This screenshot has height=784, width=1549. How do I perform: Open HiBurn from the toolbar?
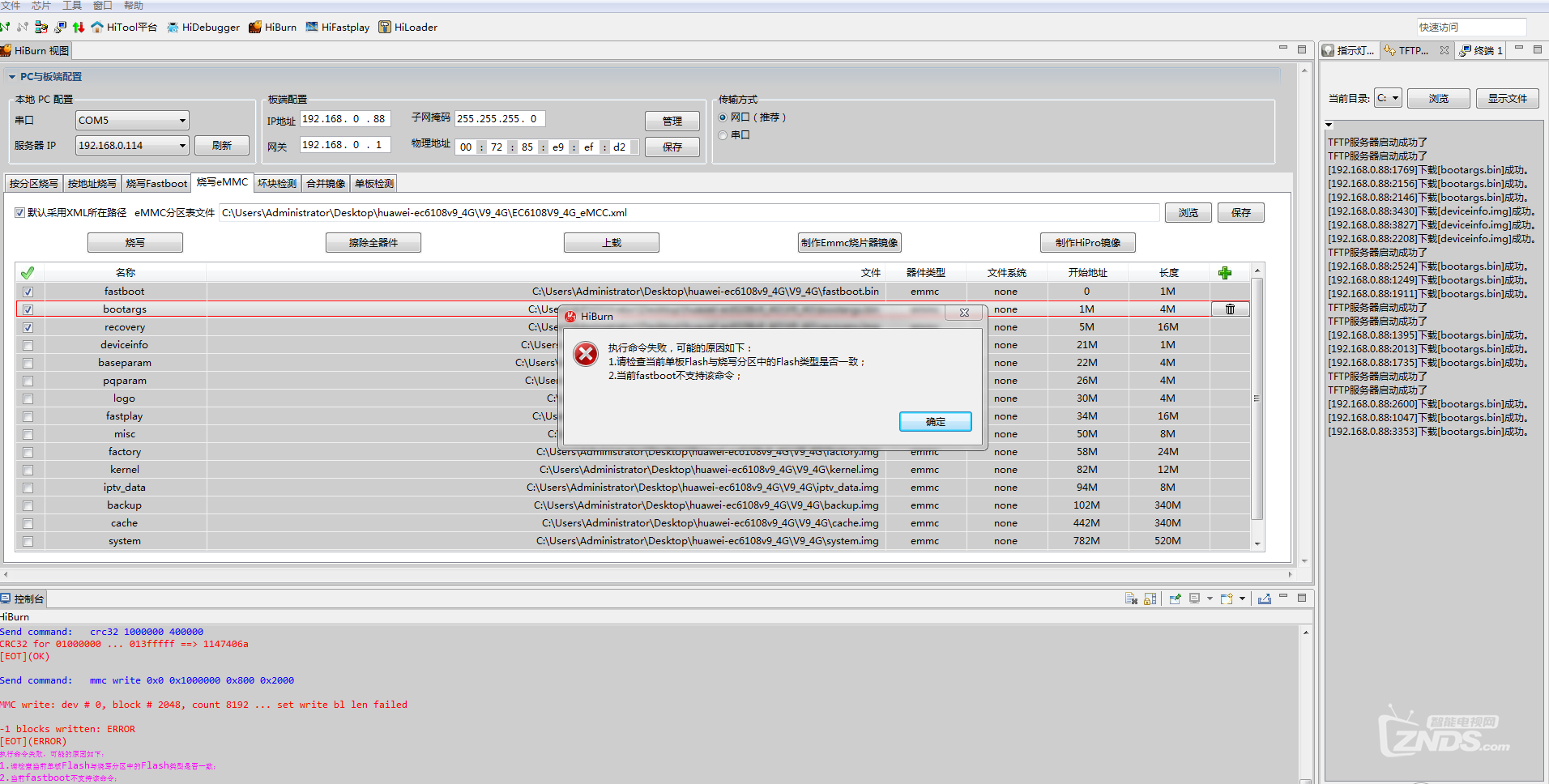tap(272, 27)
